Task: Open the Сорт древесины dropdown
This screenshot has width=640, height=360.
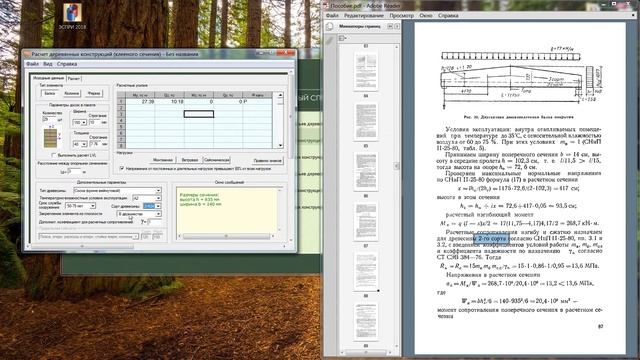Action: pos(152,206)
